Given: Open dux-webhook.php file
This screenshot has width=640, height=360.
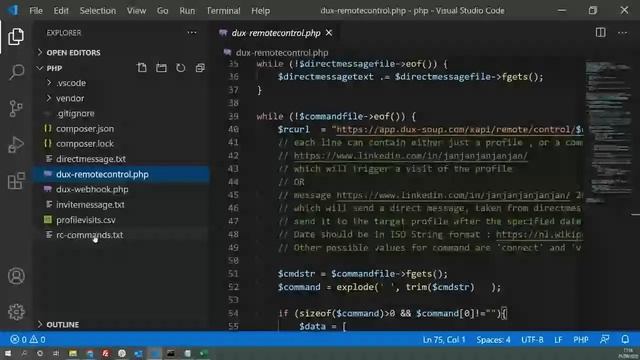Looking at the screenshot, I should pyautogui.click(x=92, y=189).
